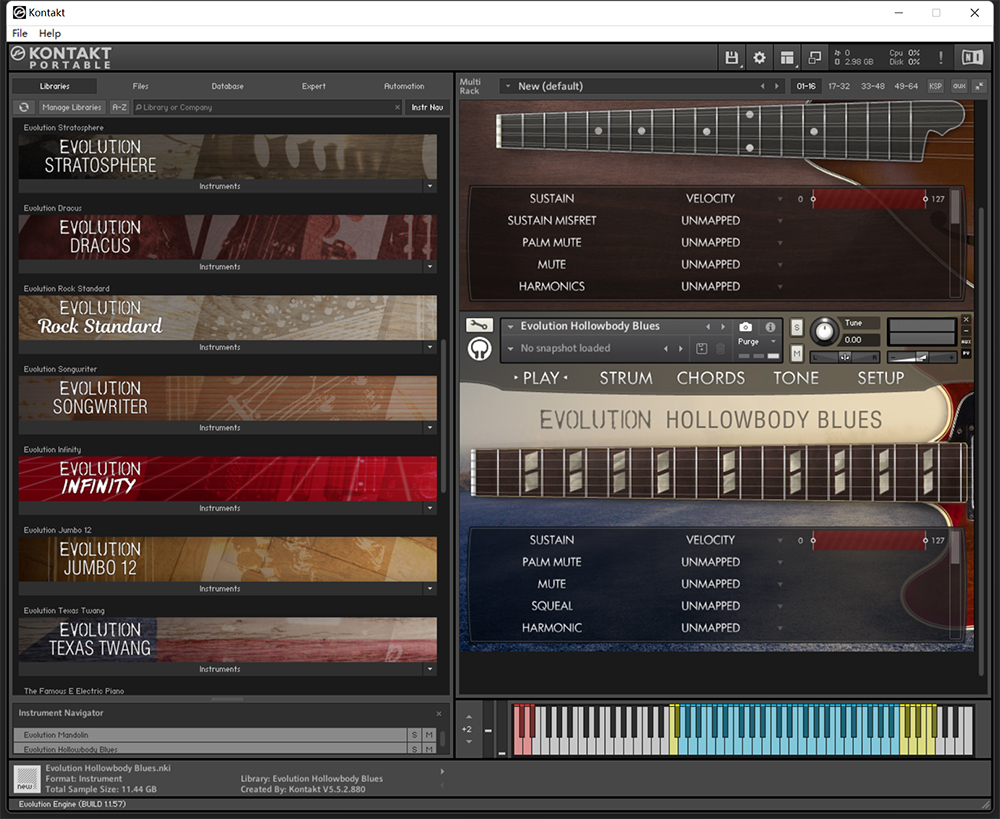The image size is (1000, 819).
Task: Open Evolution Infinity Instruments dropdown arrow
Action: tap(430, 508)
